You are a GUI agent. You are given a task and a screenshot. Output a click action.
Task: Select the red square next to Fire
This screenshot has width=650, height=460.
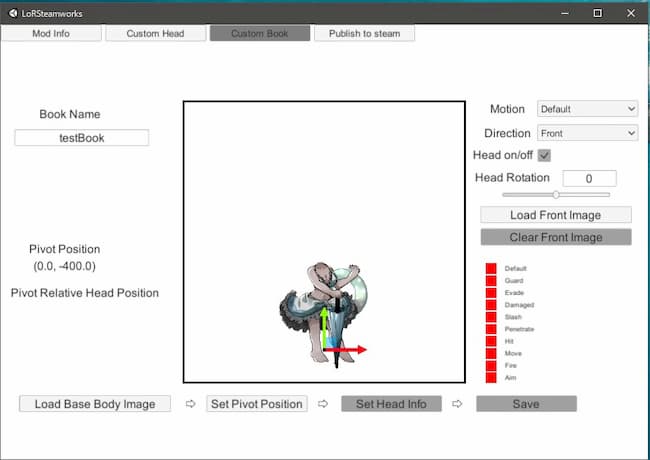[491, 366]
